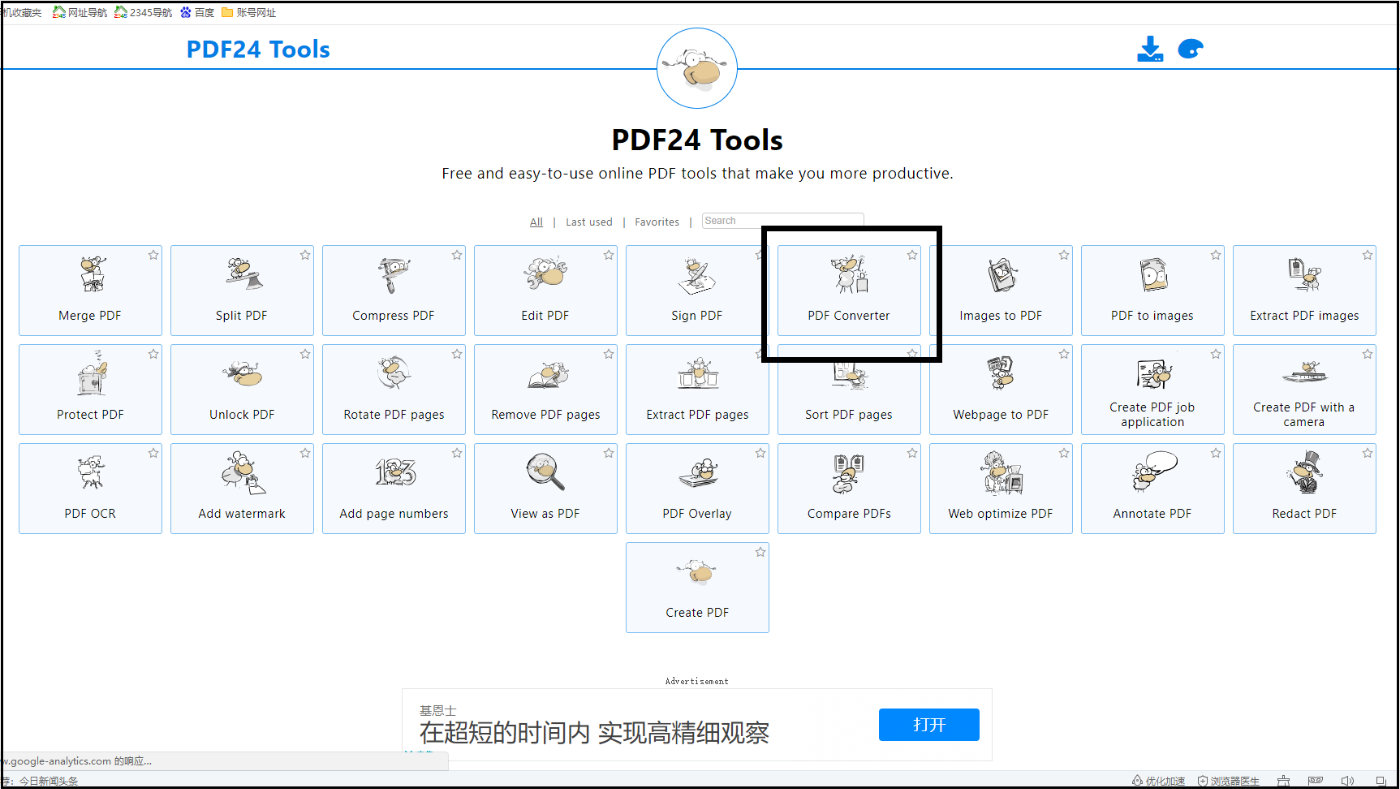
Task: Favorite the Create PDF tool star
Action: click(760, 552)
